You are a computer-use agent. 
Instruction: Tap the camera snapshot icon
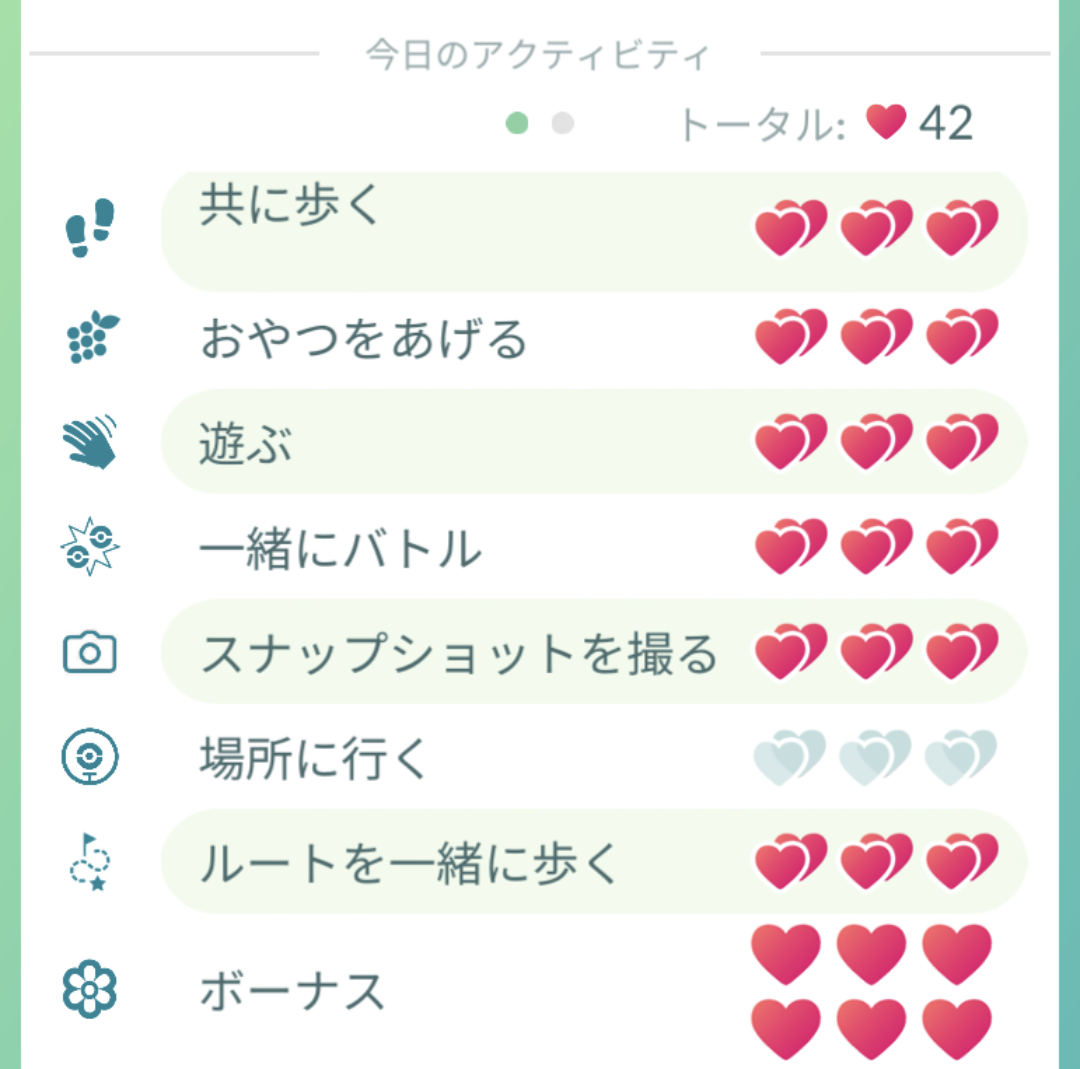point(90,652)
